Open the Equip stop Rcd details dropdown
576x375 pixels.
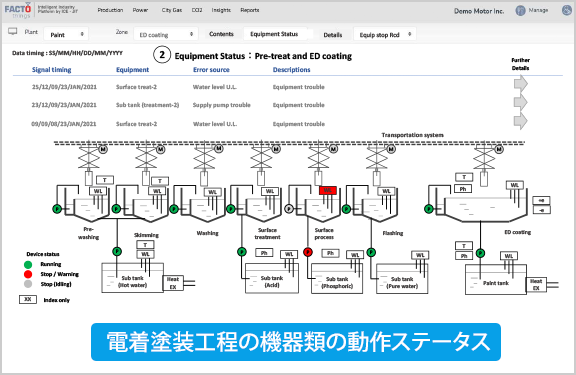385,35
